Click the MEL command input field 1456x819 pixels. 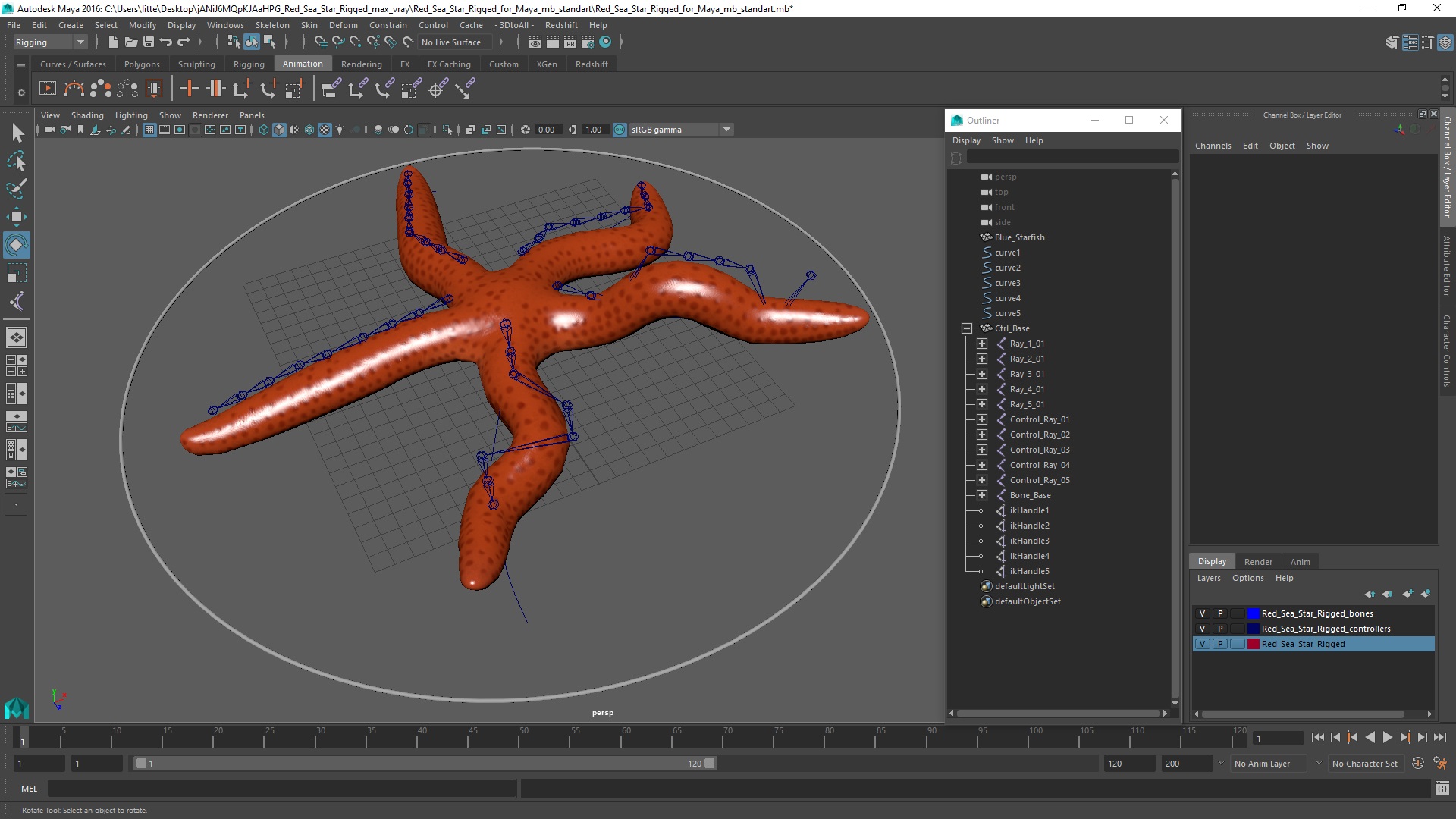pos(281,789)
